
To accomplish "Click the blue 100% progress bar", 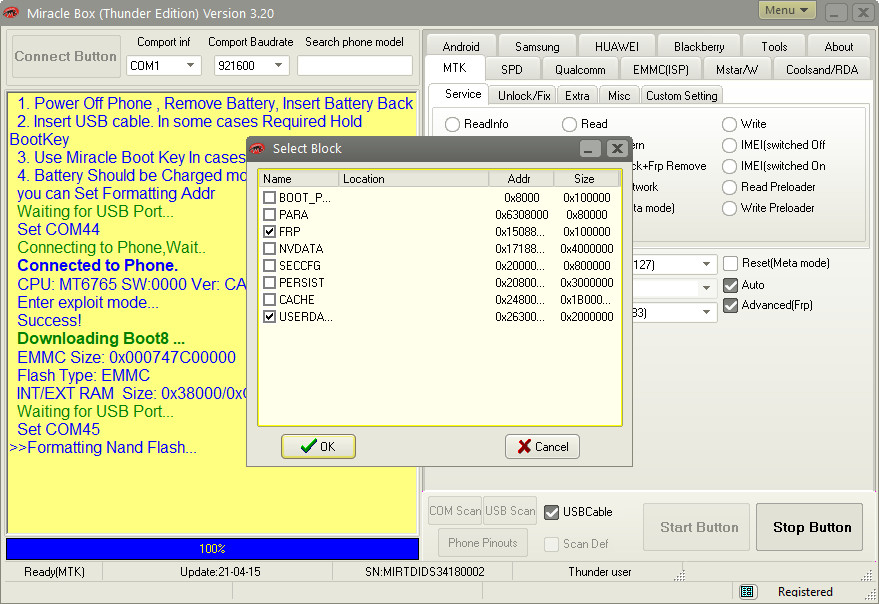I will click(x=212, y=549).
